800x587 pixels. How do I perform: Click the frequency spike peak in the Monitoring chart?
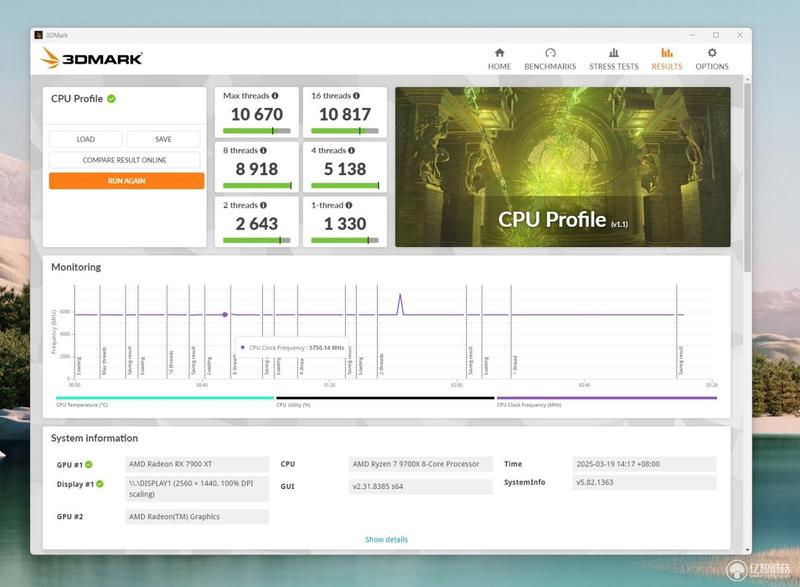[x=400, y=296]
